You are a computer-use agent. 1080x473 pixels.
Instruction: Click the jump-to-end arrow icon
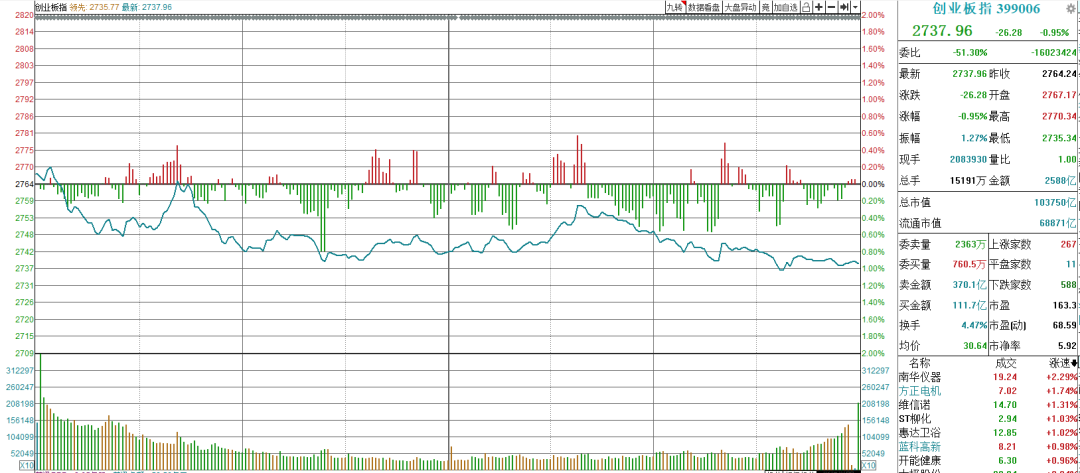pos(844,7)
